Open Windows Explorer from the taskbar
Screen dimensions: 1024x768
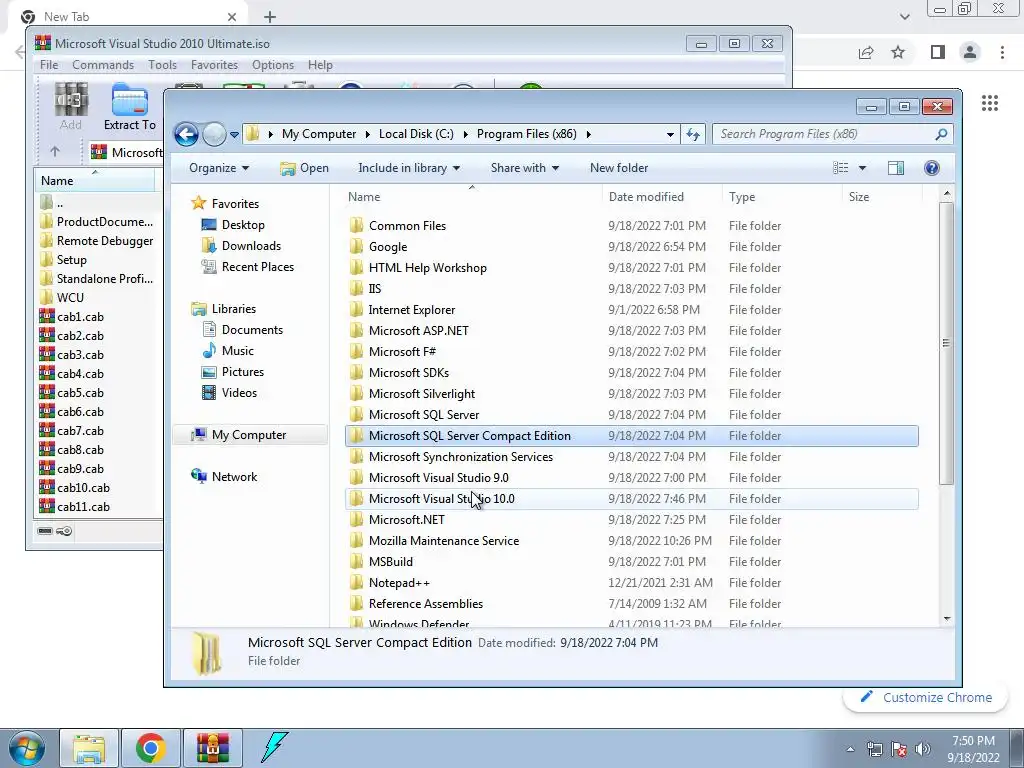pyautogui.click(x=89, y=748)
